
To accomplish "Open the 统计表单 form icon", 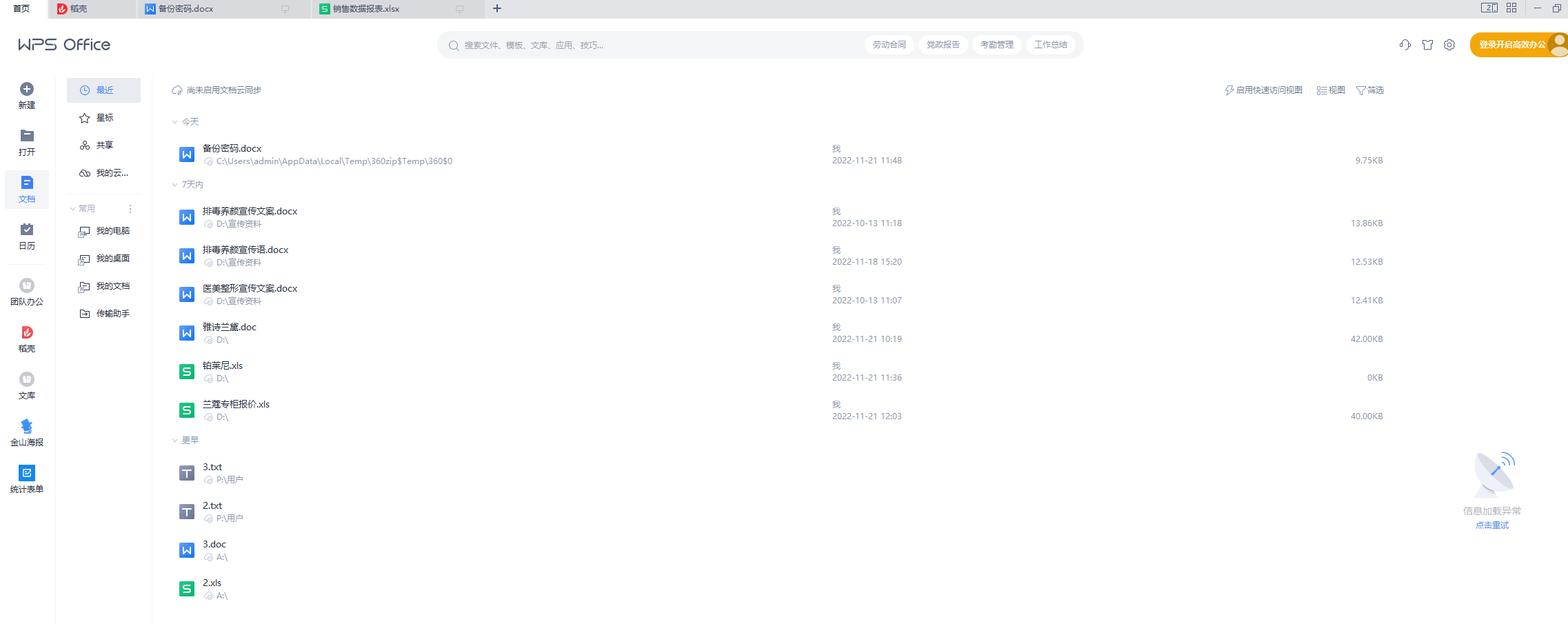I will (x=27, y=473).
